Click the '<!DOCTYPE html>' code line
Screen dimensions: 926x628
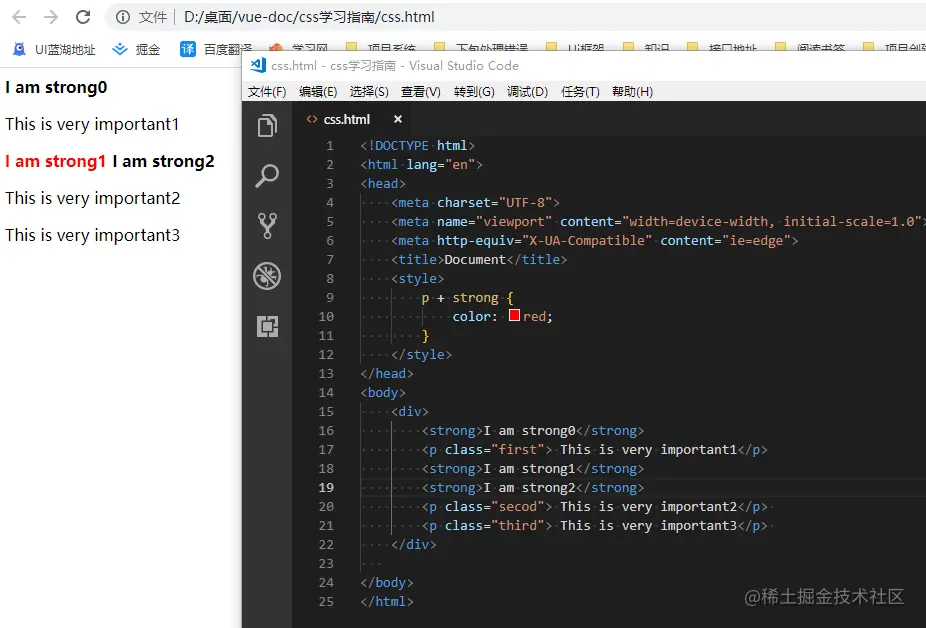click(418, 145)
